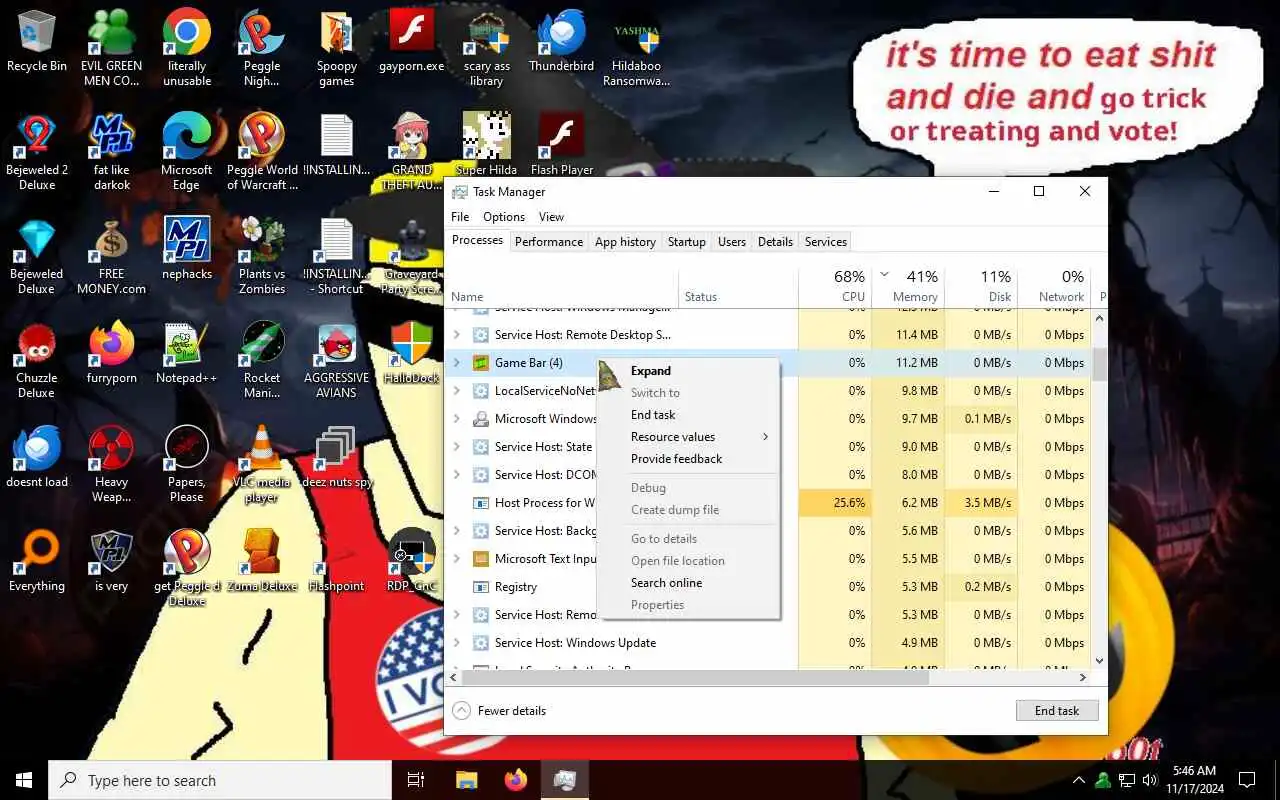This screenshot has width=1280, height=800.
Task: Open the clock showing 5:46 AM
Action: [x=1194, y=780]
